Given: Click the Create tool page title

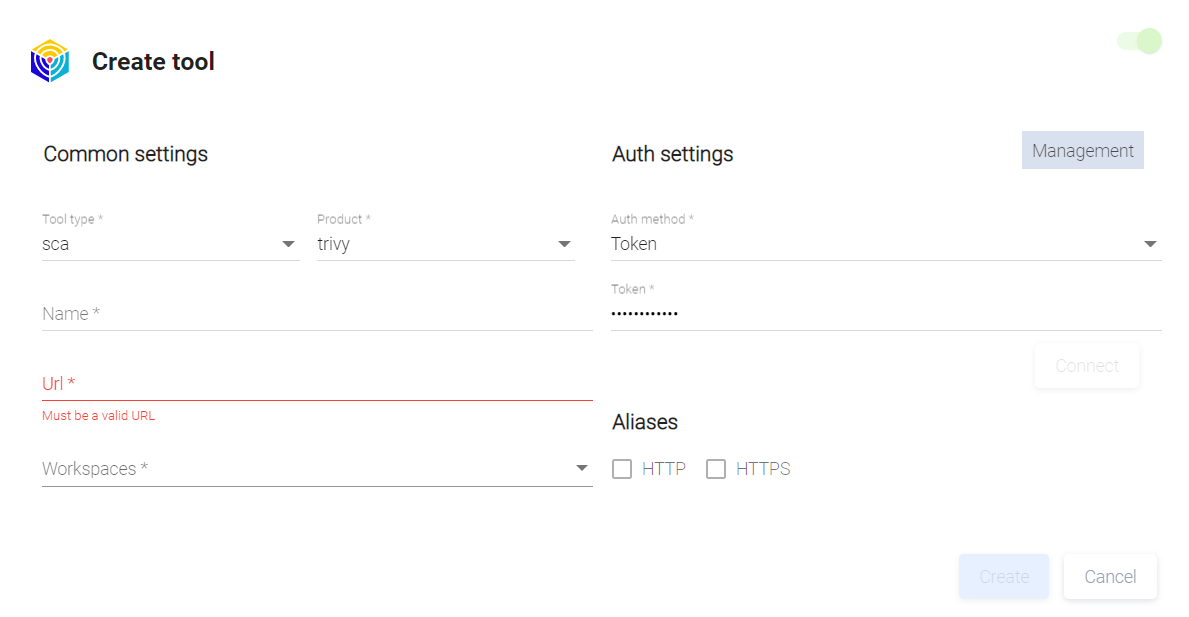Looking at the screenshot, I should tap(153, 62).
